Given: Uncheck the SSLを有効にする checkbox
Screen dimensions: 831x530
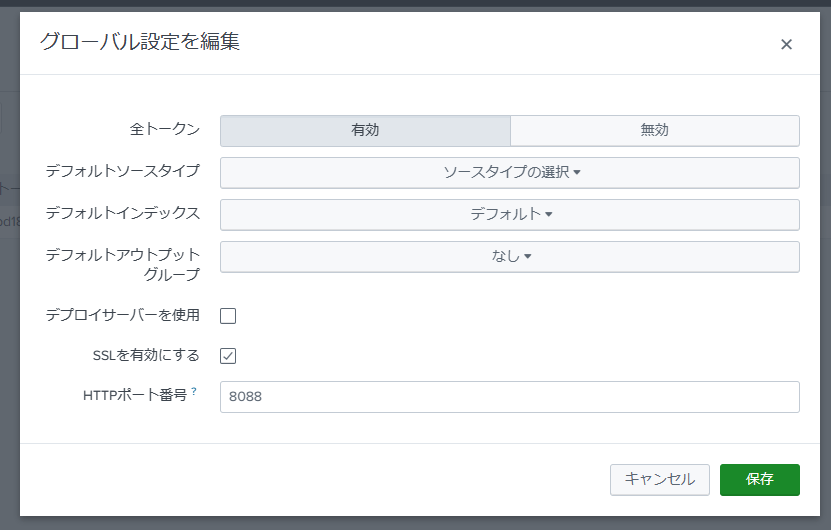Looking at the screenshot, I should [228, 356].
